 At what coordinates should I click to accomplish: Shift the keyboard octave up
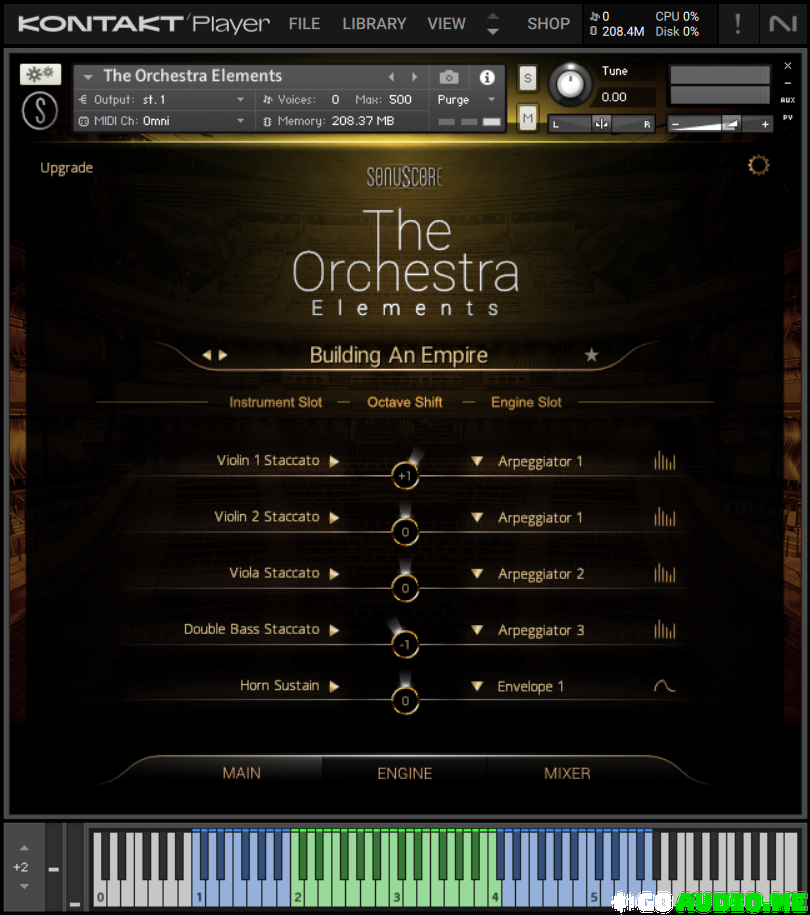click(x=24, y=848)
